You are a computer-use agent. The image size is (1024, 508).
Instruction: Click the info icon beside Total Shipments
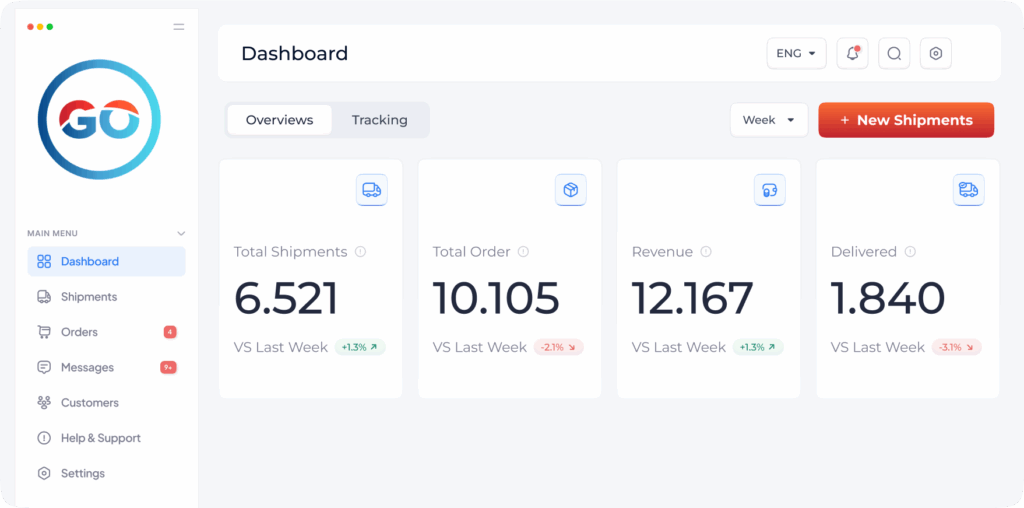tap(361, 252)
